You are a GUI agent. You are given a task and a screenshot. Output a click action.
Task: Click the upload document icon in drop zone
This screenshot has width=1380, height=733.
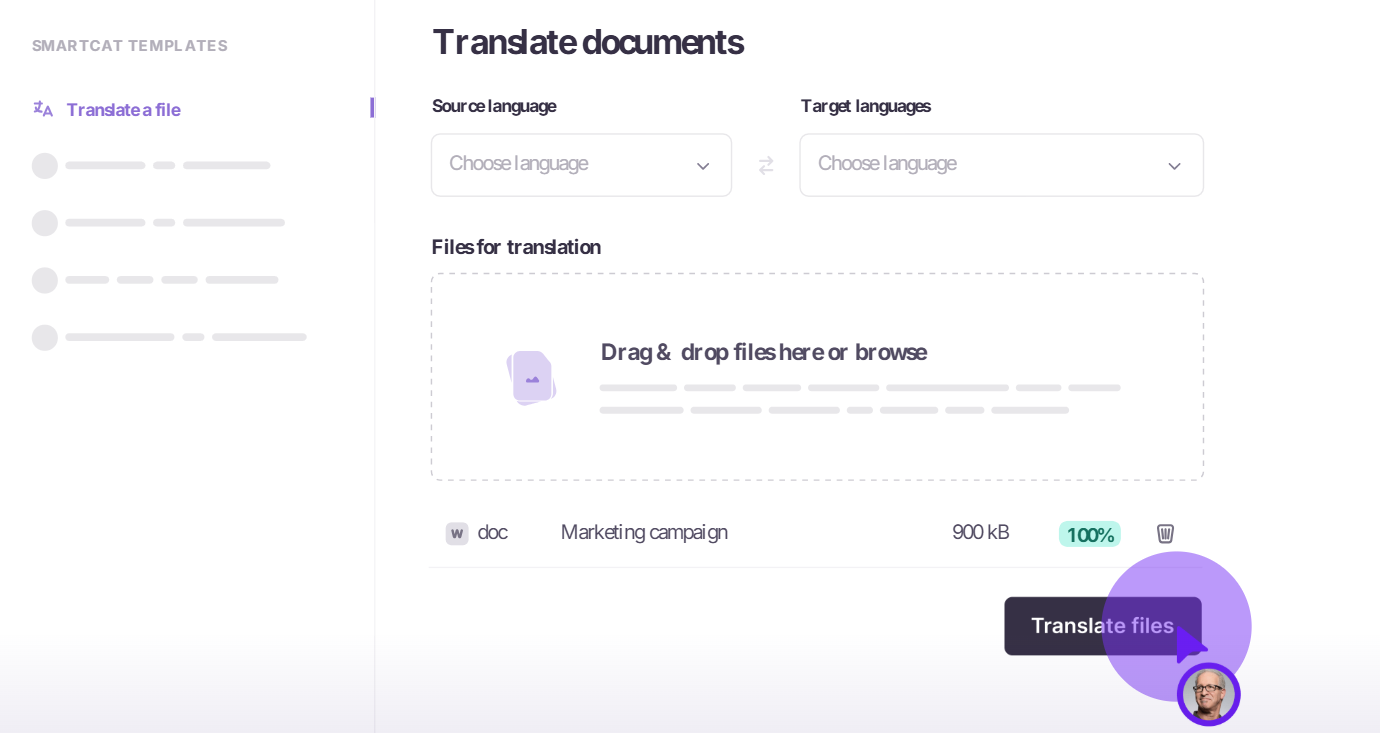tap(531, 377)
